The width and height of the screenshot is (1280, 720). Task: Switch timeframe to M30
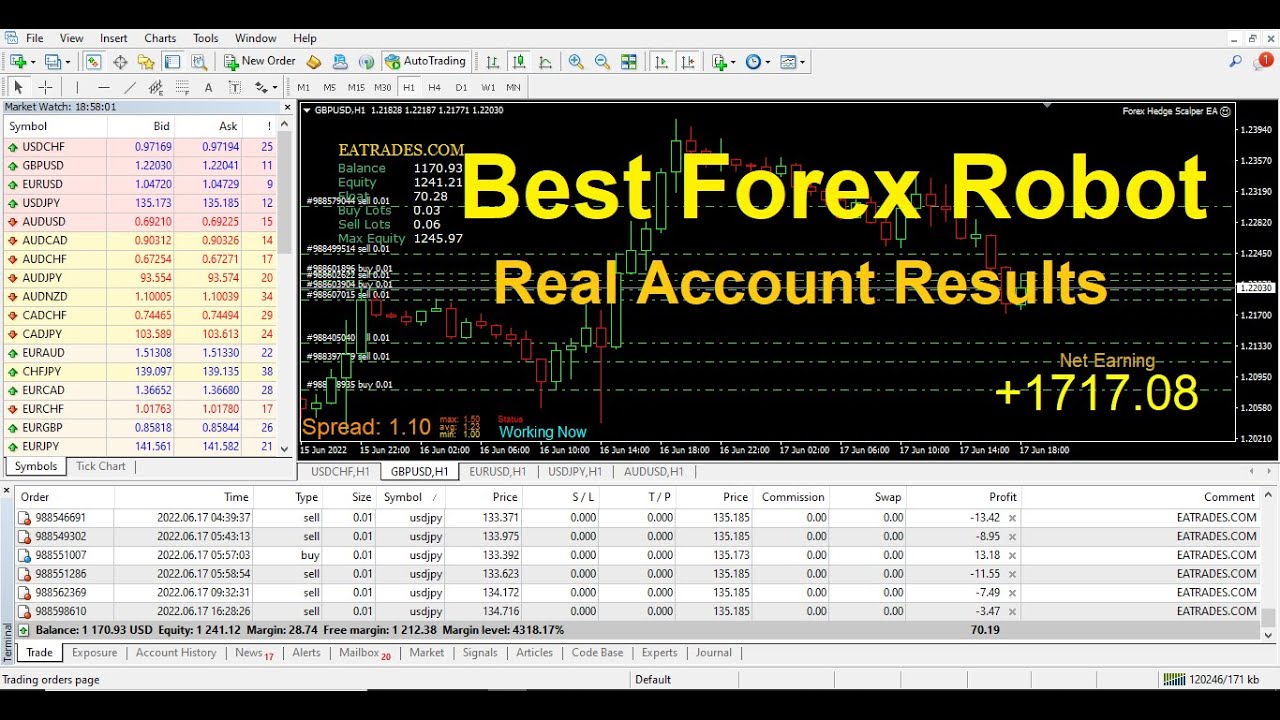382,87
